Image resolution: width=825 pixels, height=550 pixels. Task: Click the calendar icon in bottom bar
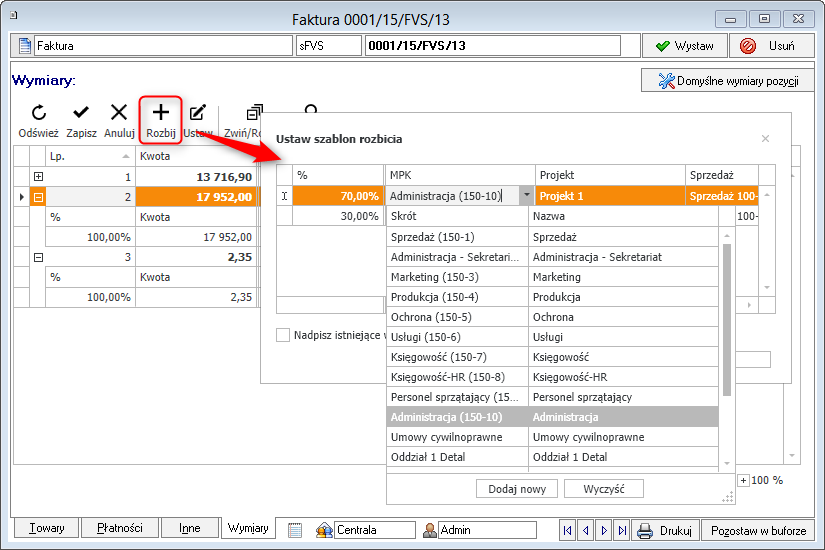coord(295,530)
